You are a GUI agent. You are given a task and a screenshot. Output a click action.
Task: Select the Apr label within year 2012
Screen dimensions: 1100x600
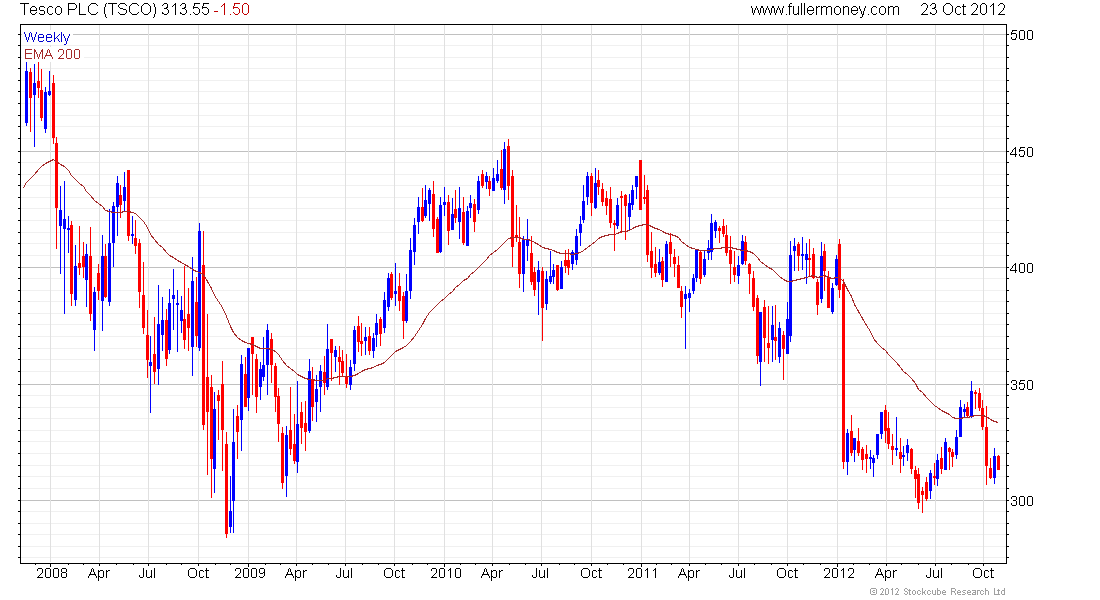(886, 573)
